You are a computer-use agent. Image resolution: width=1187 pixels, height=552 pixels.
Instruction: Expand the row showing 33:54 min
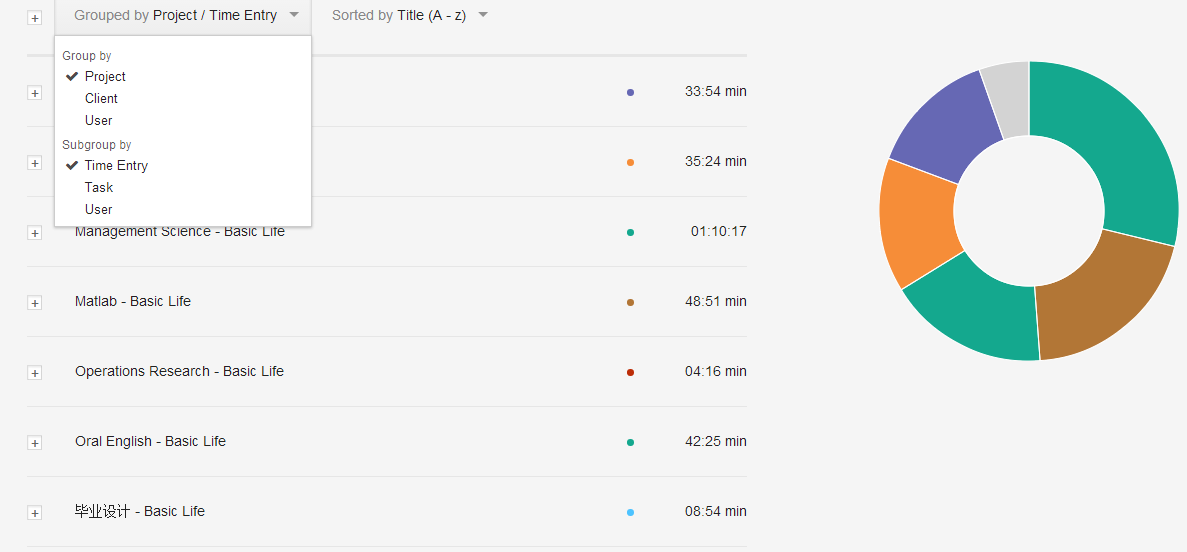tap(35, 93)
